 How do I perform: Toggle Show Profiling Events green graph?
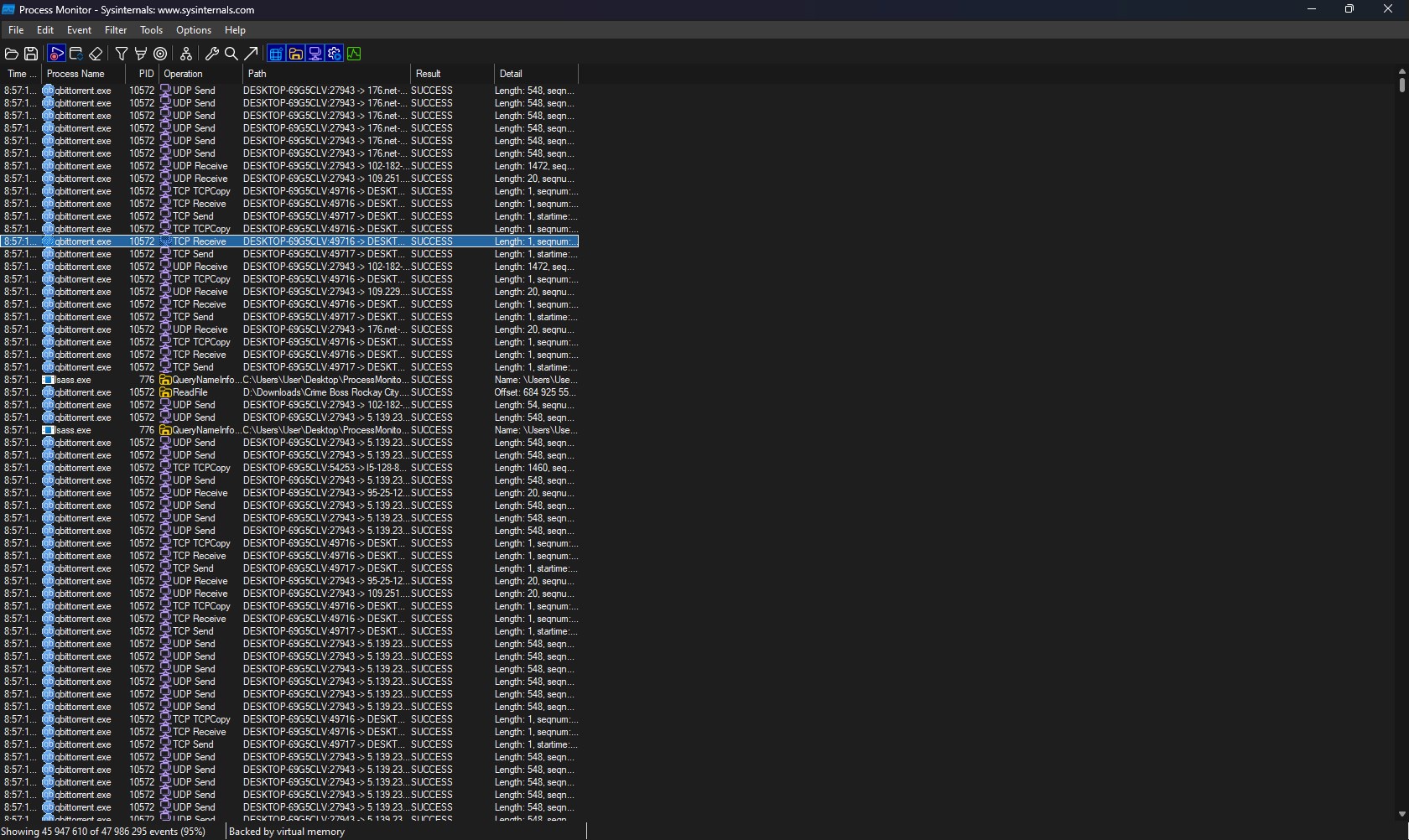coord(354,54)
